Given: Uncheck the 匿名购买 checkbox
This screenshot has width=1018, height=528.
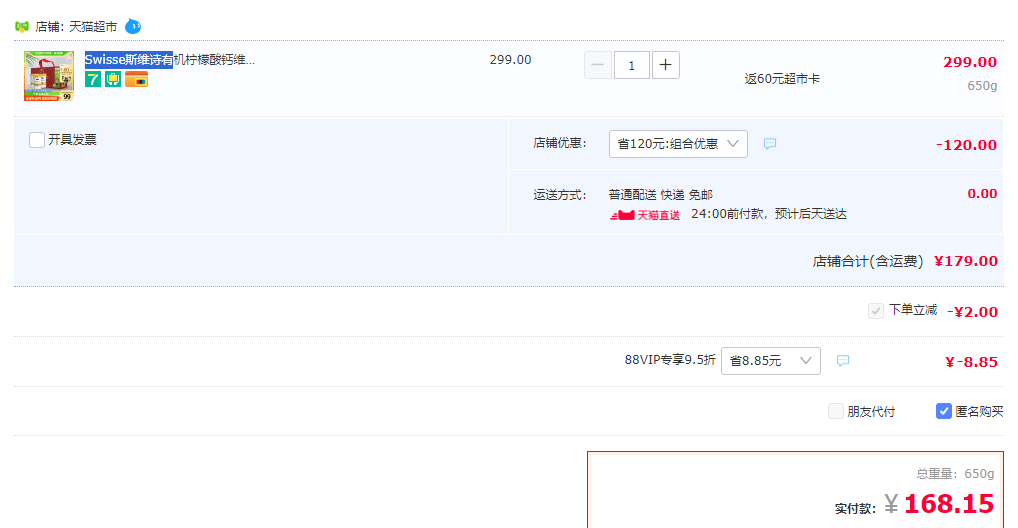Looking at the screenshot, I should click(x=943, y=411).
